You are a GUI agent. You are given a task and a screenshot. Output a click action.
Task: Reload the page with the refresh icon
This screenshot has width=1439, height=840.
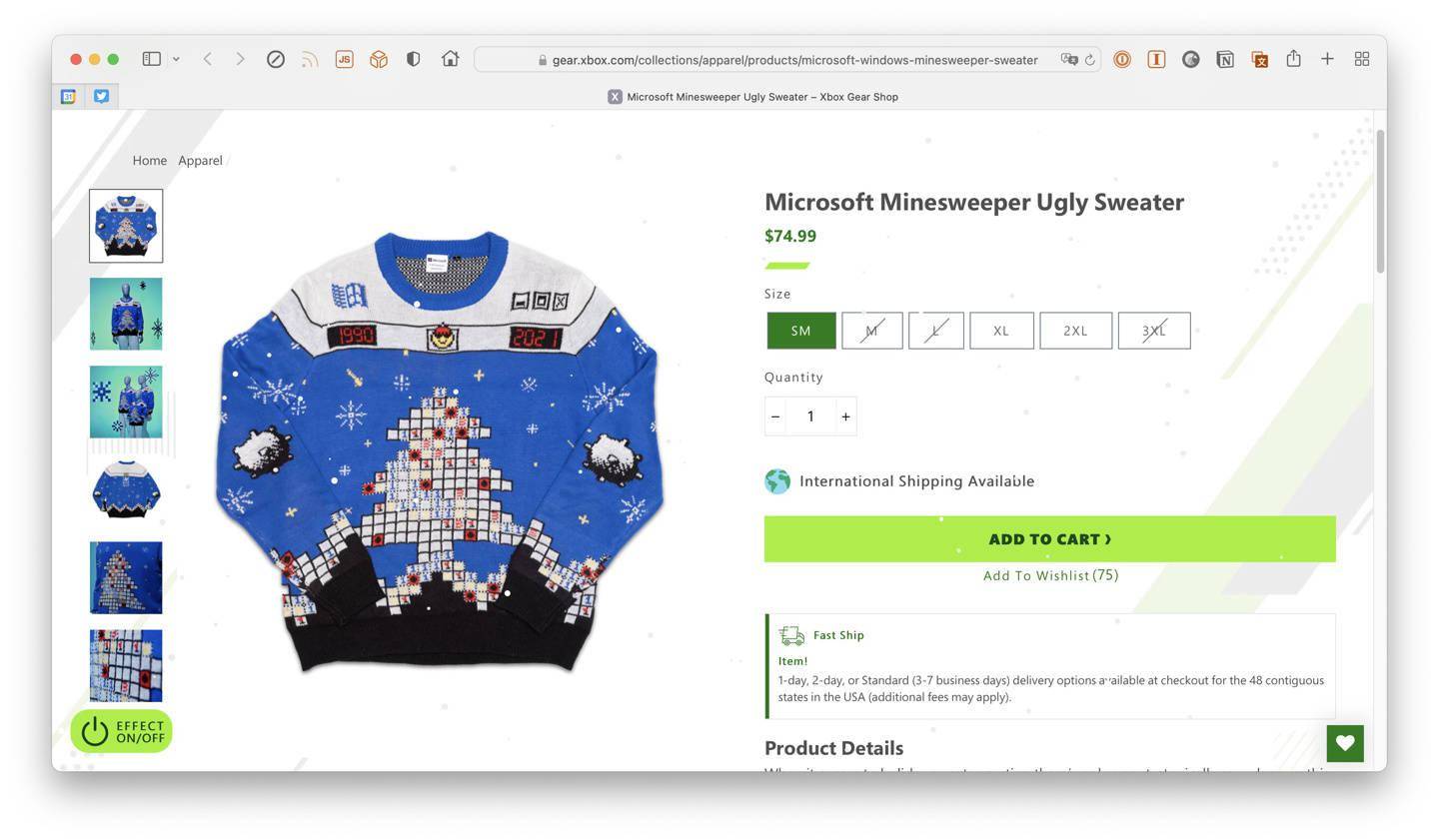click(x=1089, y=60)
